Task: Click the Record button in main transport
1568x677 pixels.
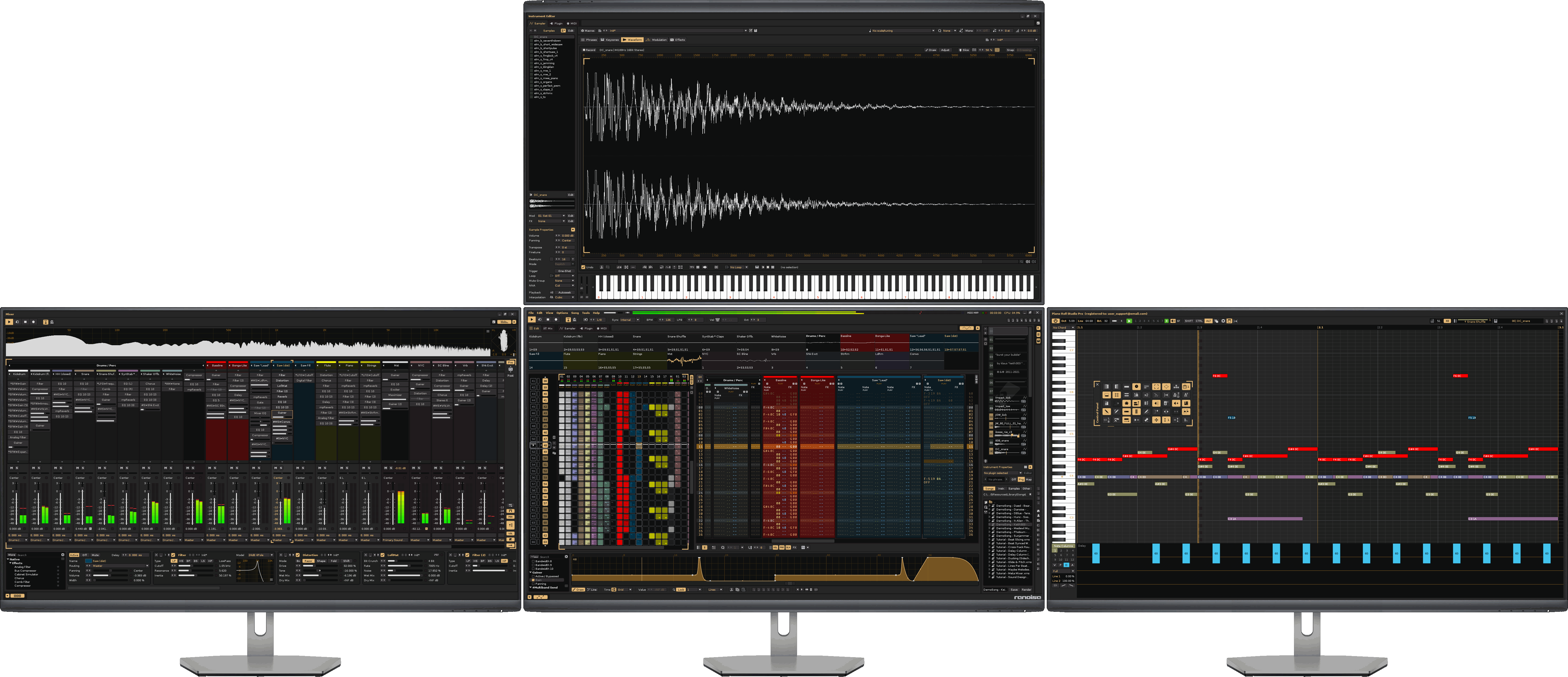Action: point(556,319)
